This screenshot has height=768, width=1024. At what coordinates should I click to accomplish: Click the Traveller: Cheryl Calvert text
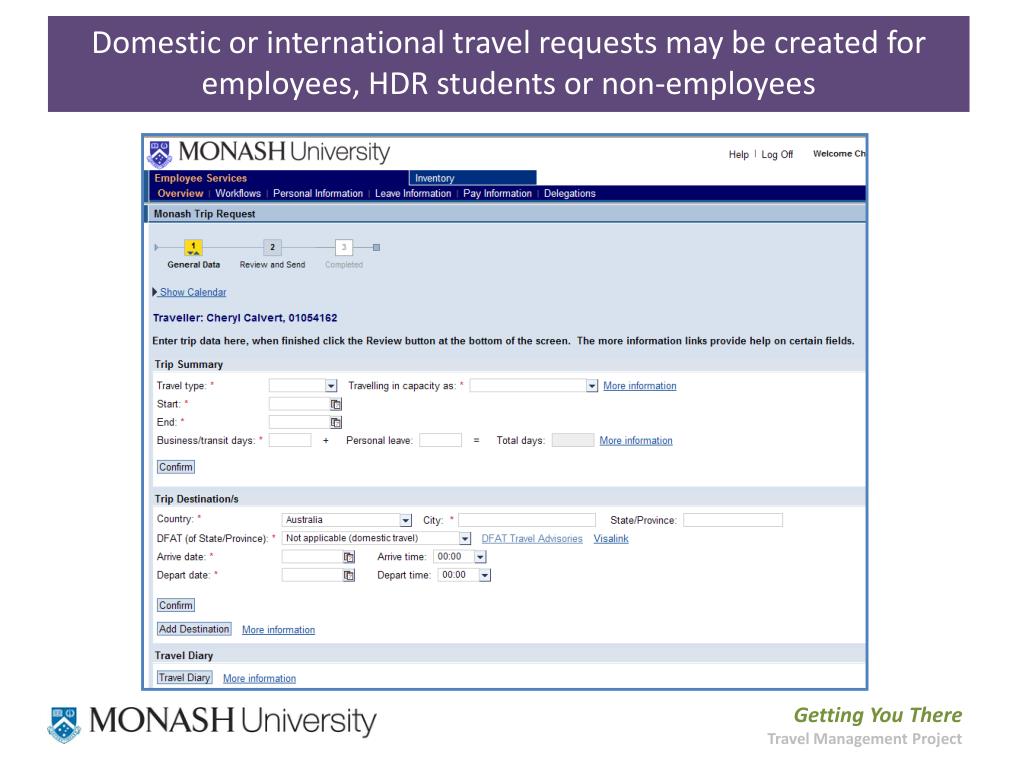(x=245, y=318)
